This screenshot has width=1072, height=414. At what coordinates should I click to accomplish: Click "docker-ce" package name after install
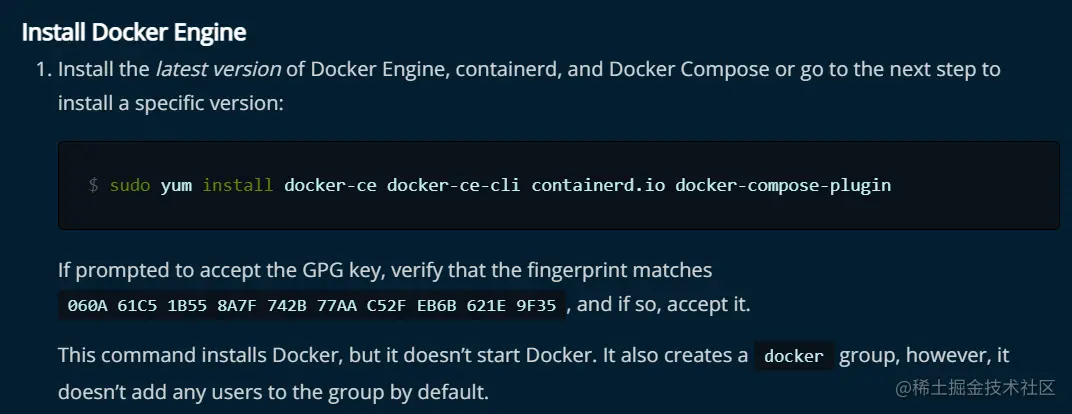pyautogui.click(x=330, y=185)
